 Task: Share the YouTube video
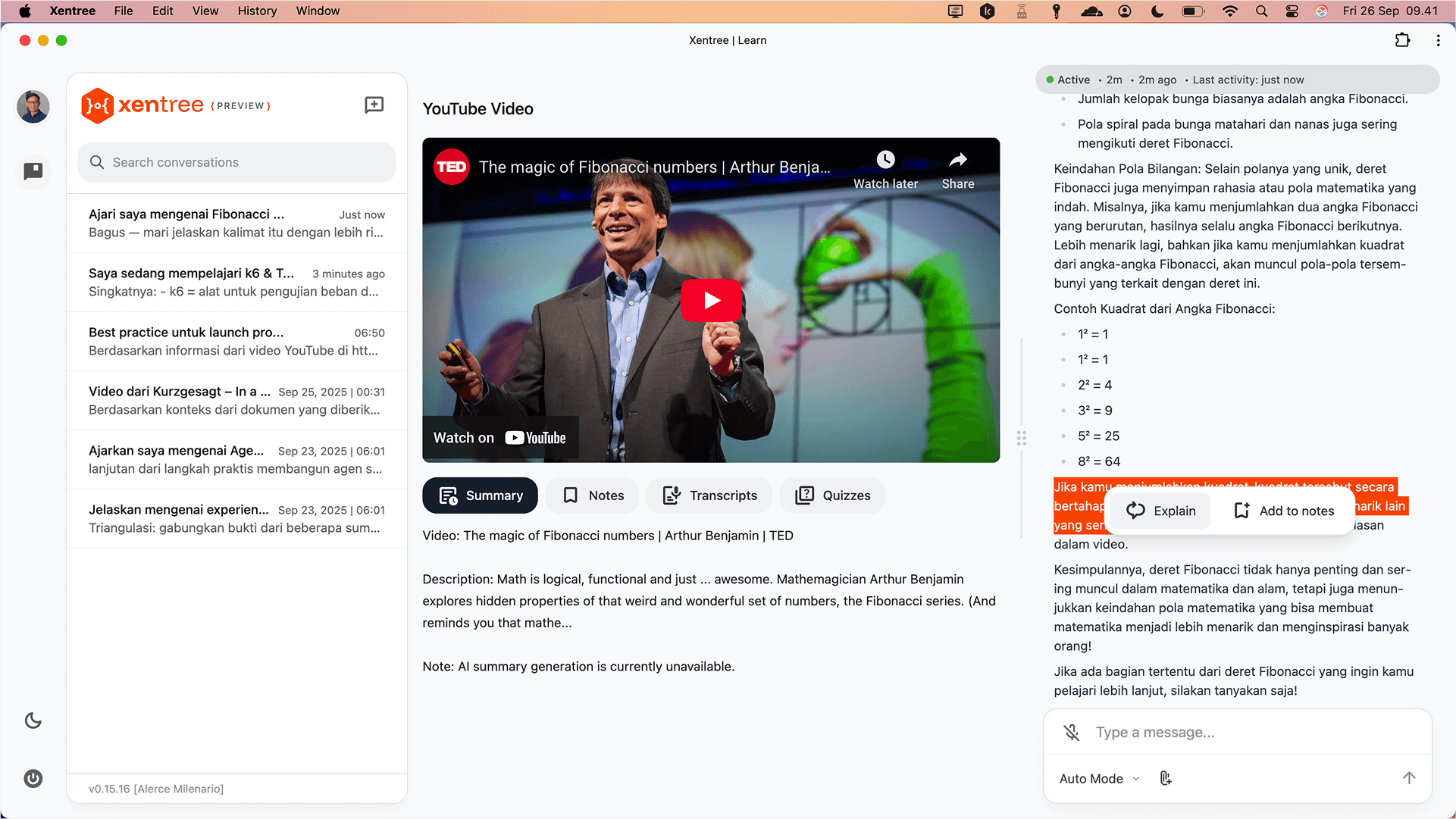(x=958, y=161)
